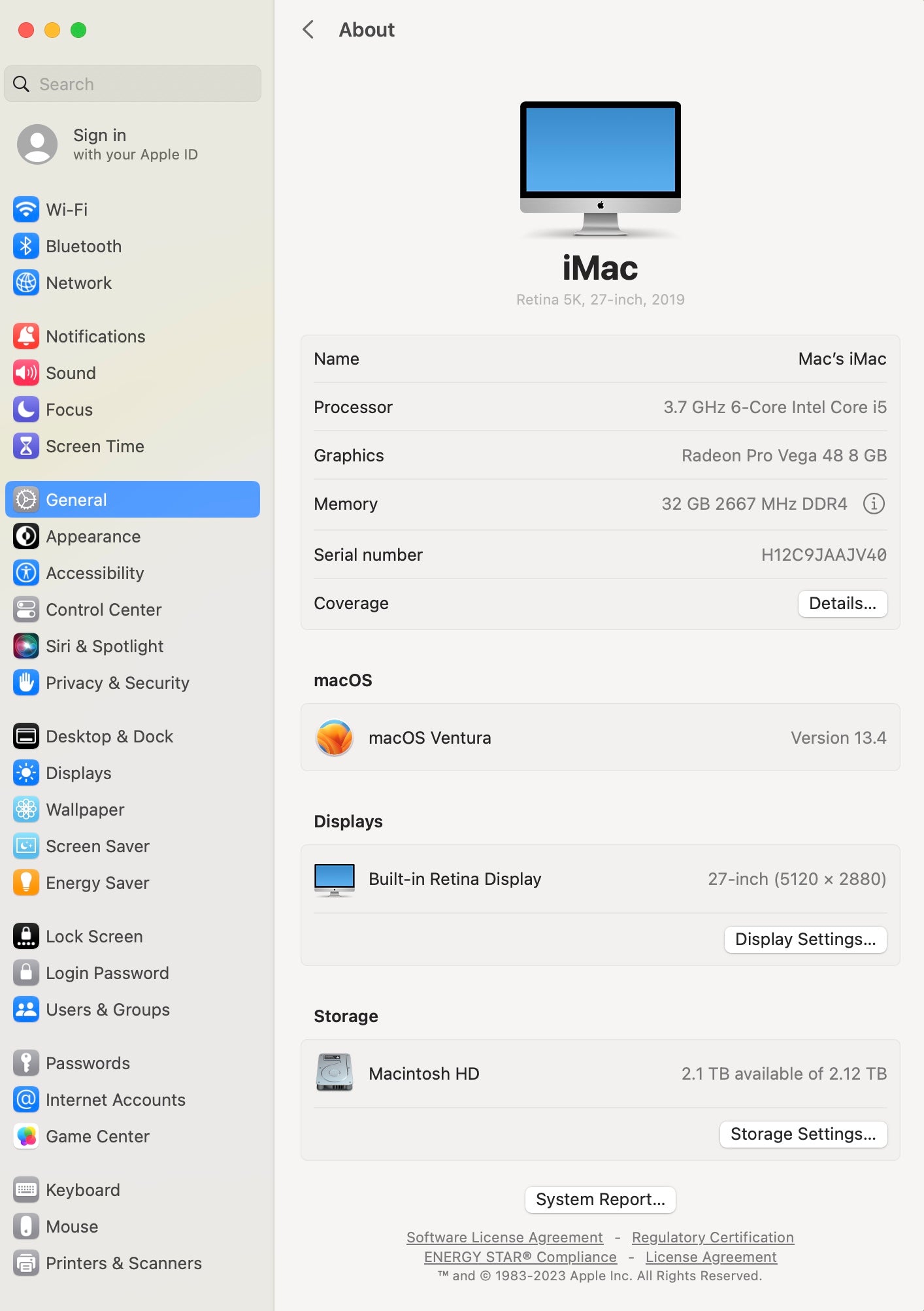This screenshot has height=1311, width=924.
Task: Open Internet Accounts at-sign icon
Action: 26,1100
